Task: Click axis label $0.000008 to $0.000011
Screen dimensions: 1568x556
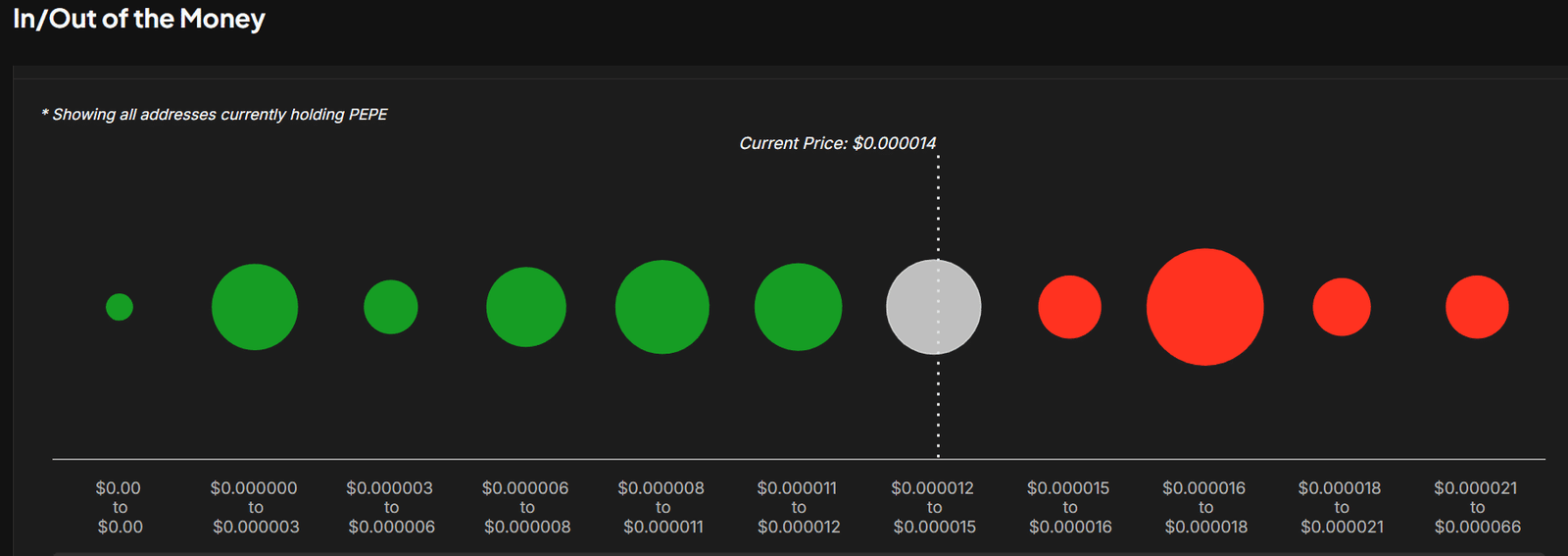Action: tap(662, 507)
